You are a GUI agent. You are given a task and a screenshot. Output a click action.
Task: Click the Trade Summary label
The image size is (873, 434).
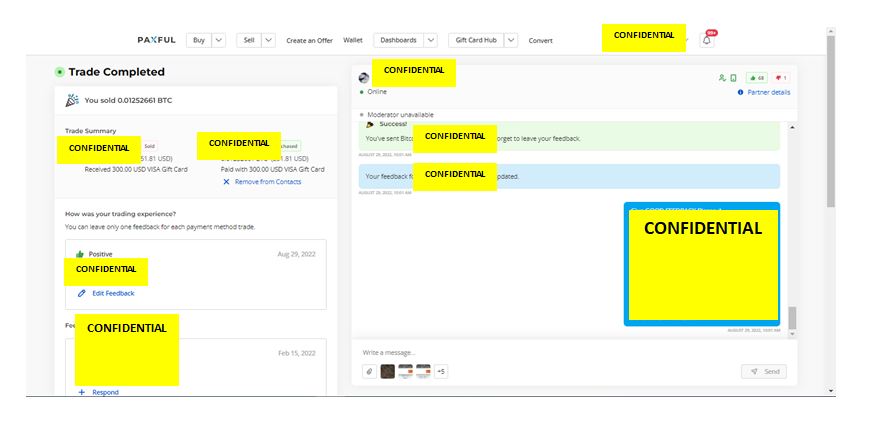91,131
